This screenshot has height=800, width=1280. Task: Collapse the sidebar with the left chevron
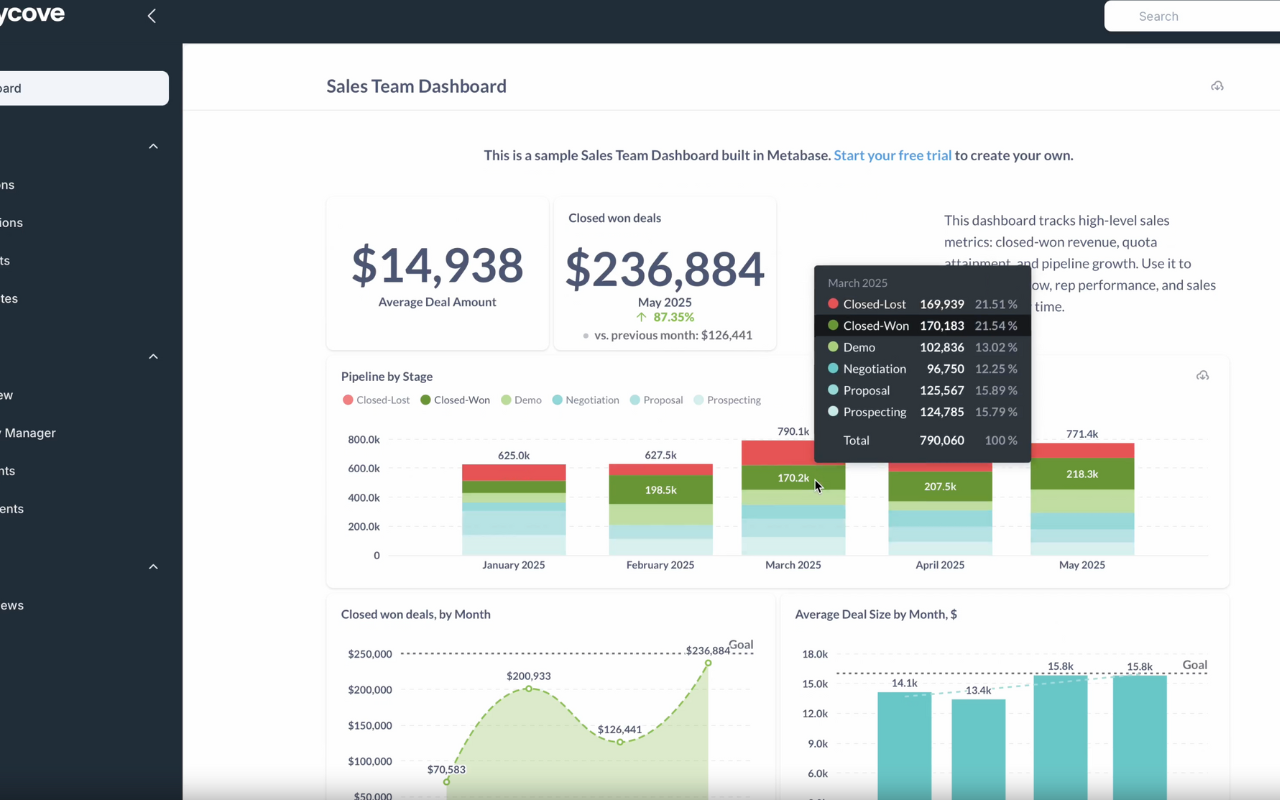point(152,16)
